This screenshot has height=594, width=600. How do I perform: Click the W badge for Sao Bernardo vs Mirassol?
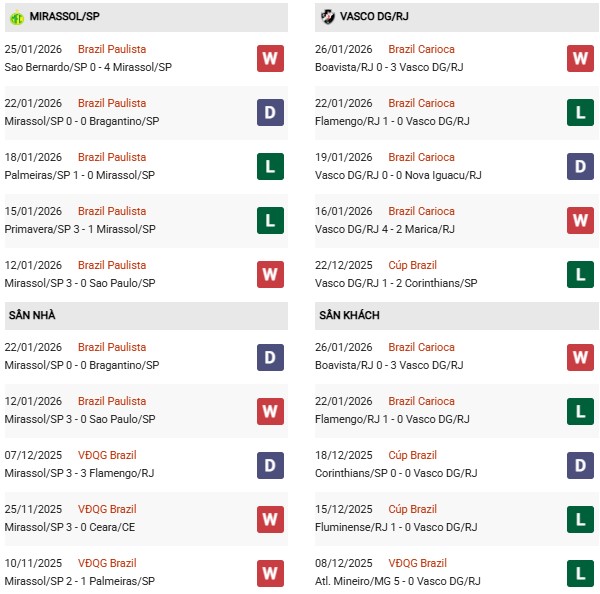coord(270,58)
